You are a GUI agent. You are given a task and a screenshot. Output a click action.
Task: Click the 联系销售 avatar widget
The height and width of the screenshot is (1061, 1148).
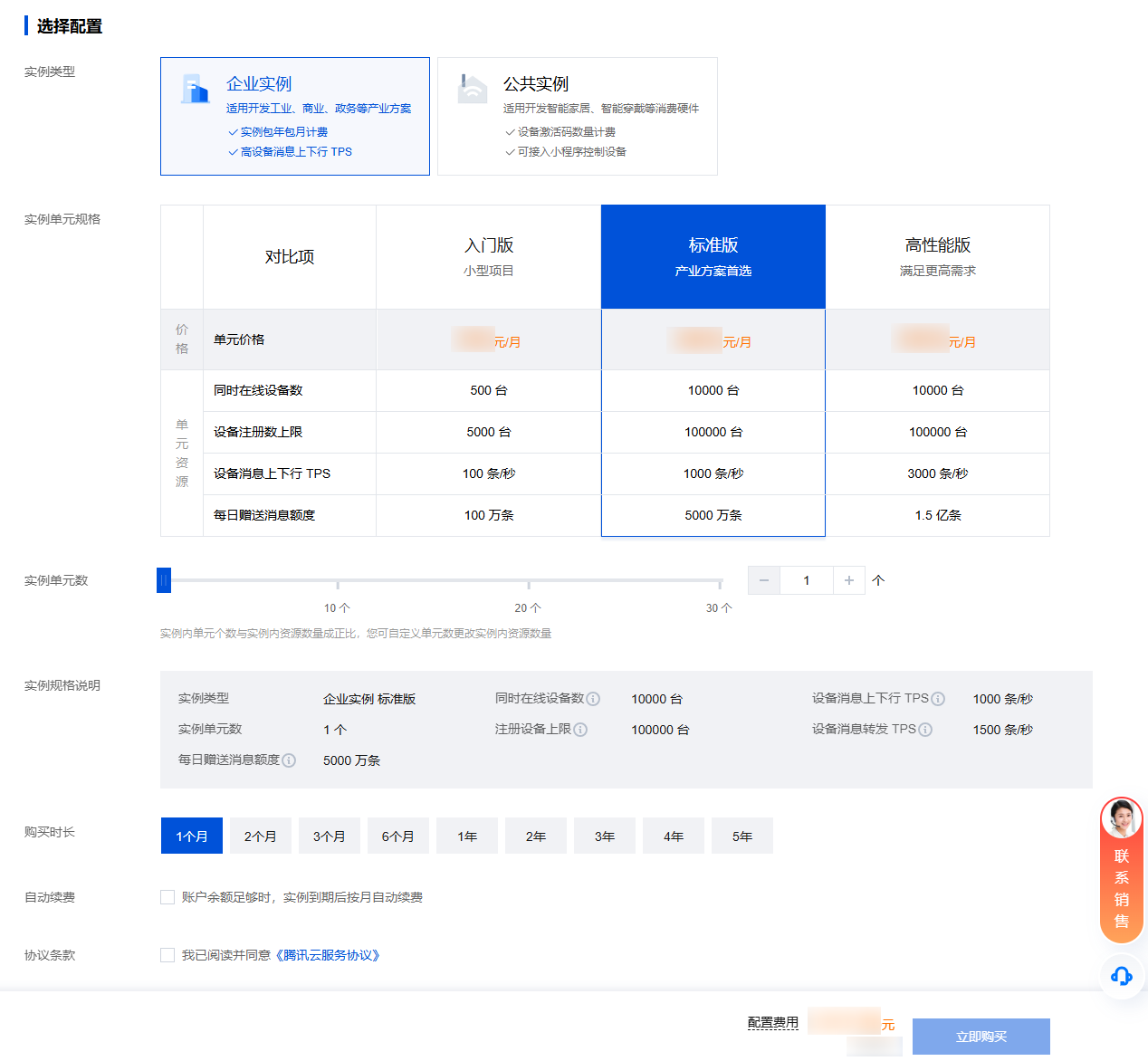(x=1122, y=869)
